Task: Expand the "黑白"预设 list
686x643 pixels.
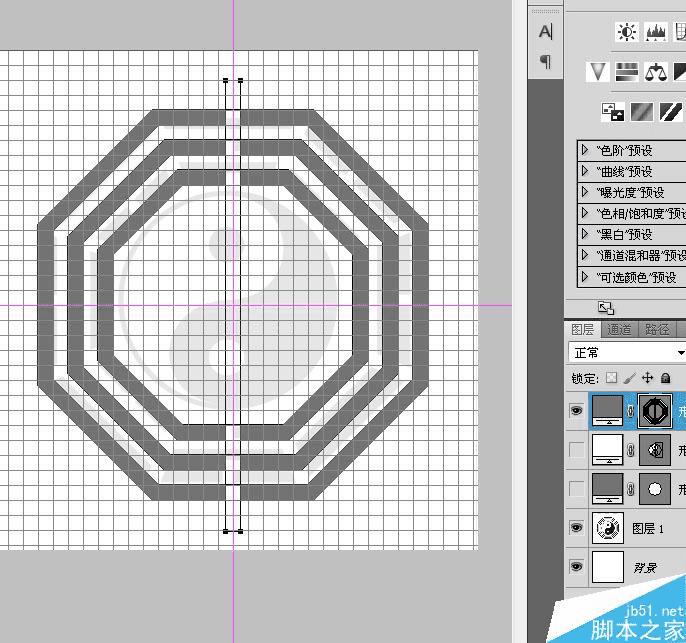Action: 584,234
